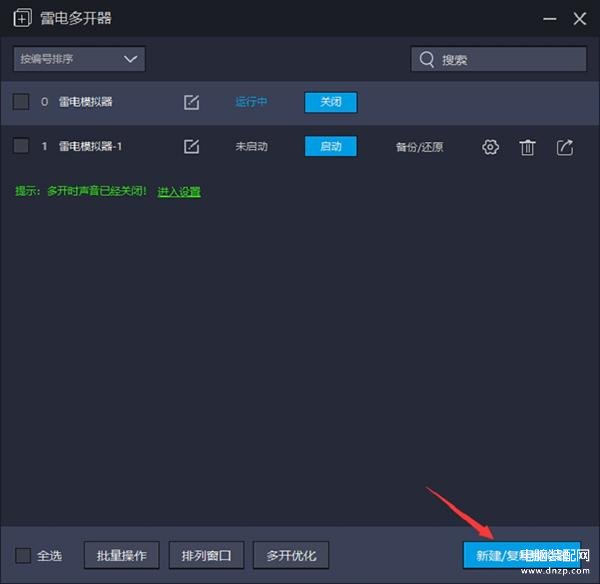The width and height of the screenshot is (600, 584).
Task: Close the 雷电多开器 window
Action: 580,18
